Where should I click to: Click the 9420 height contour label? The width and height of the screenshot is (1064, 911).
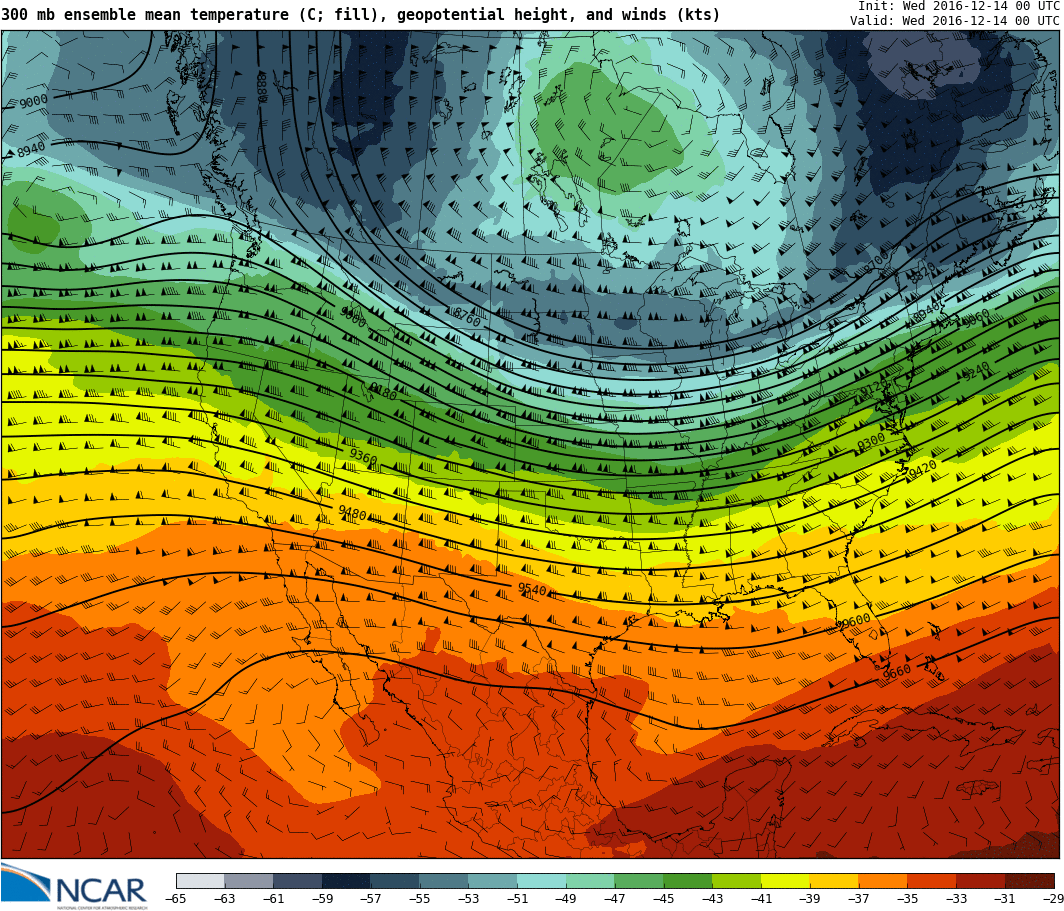pyautogui.click(x=923, y=469)
